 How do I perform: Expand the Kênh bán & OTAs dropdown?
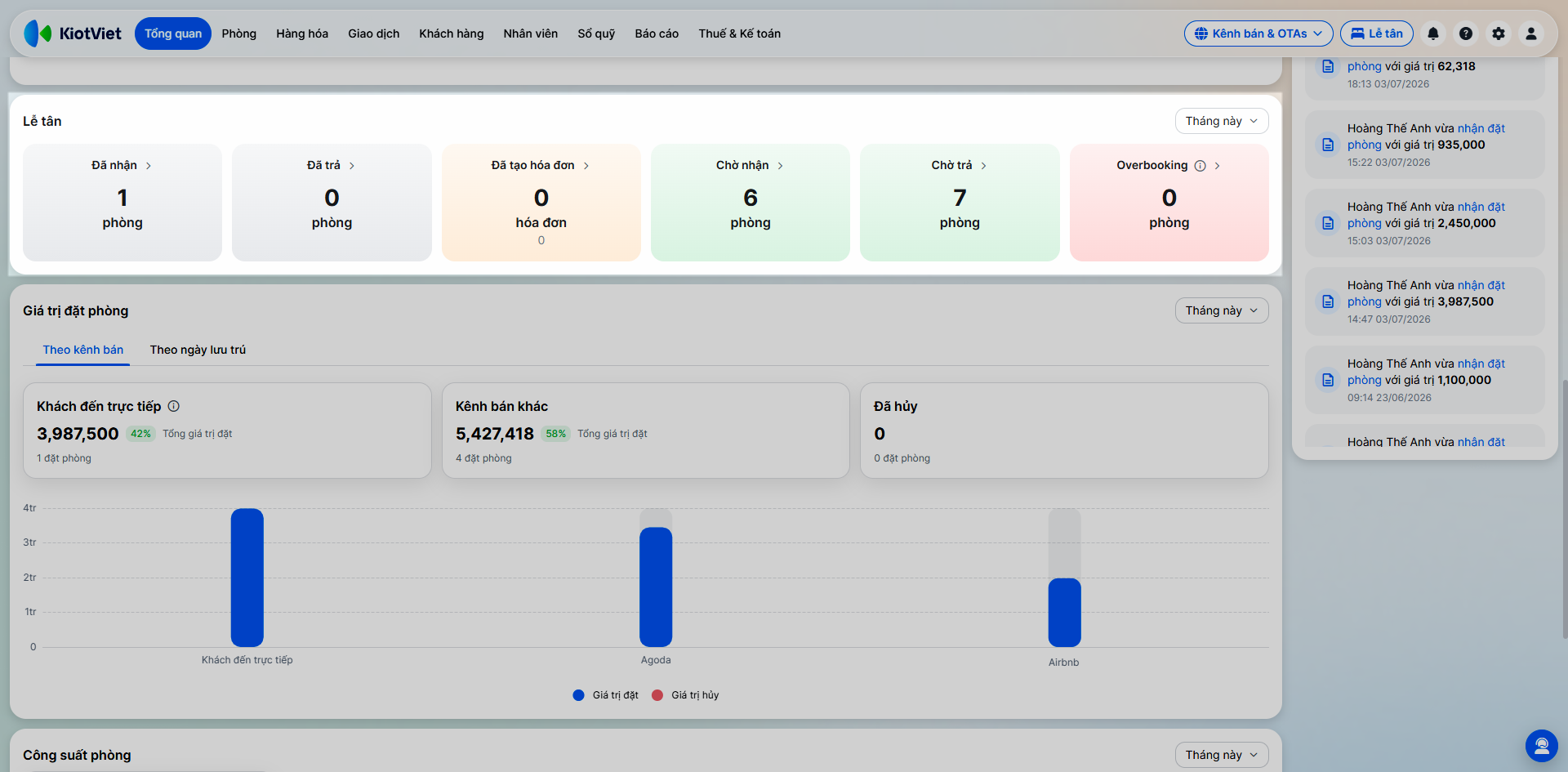1258,33
